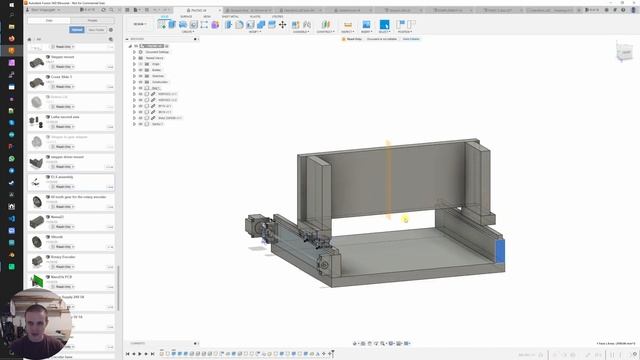Toggle eye visibility of the Sketches folder

140,76
